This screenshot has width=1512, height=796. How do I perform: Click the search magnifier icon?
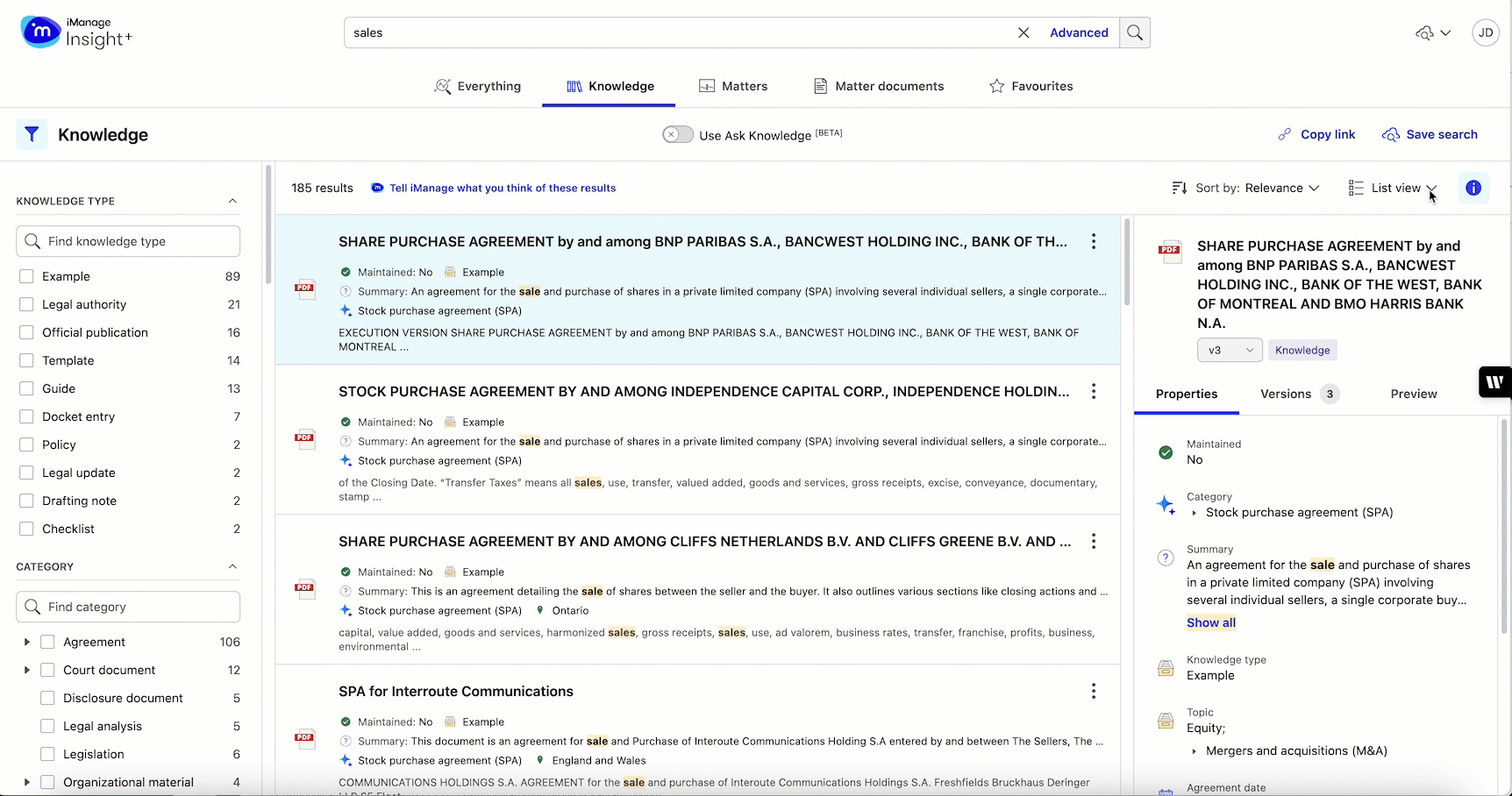point(1134,32)
